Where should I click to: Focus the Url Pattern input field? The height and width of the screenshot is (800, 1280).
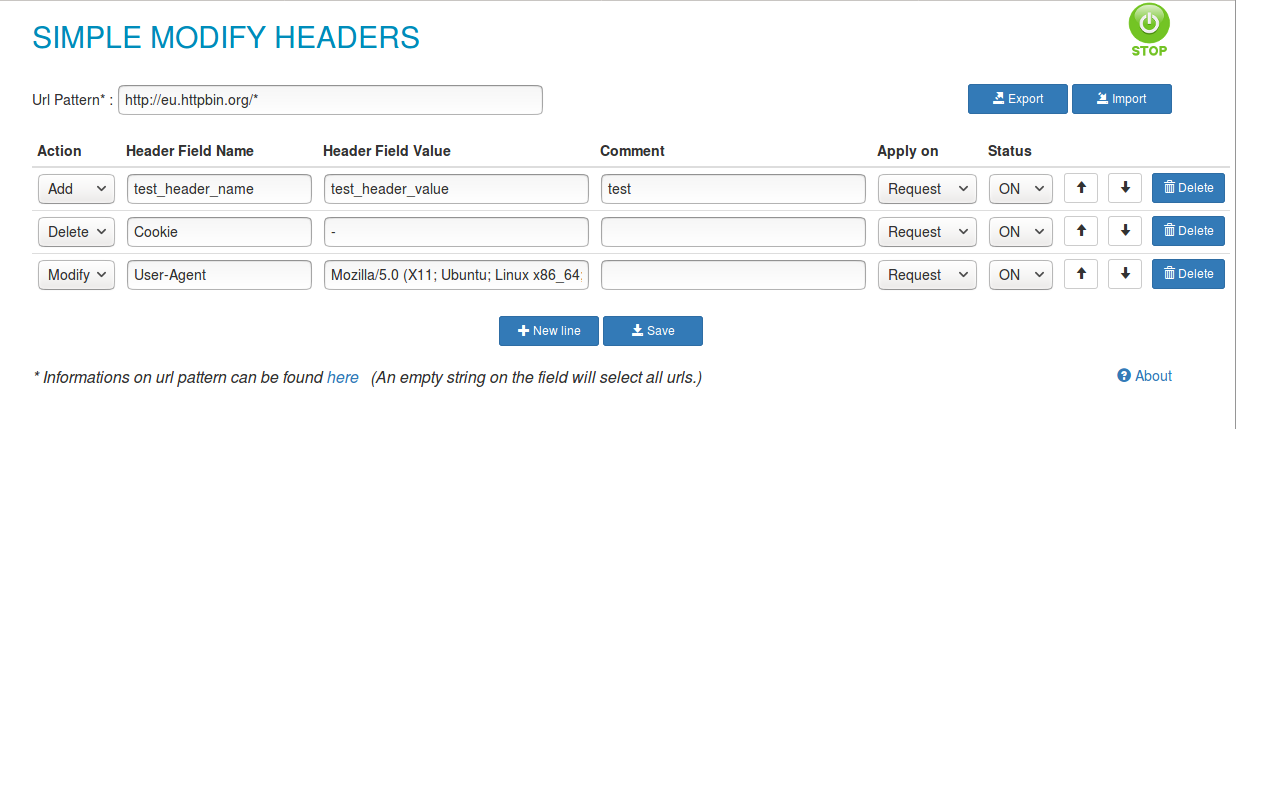click(330, 100)
